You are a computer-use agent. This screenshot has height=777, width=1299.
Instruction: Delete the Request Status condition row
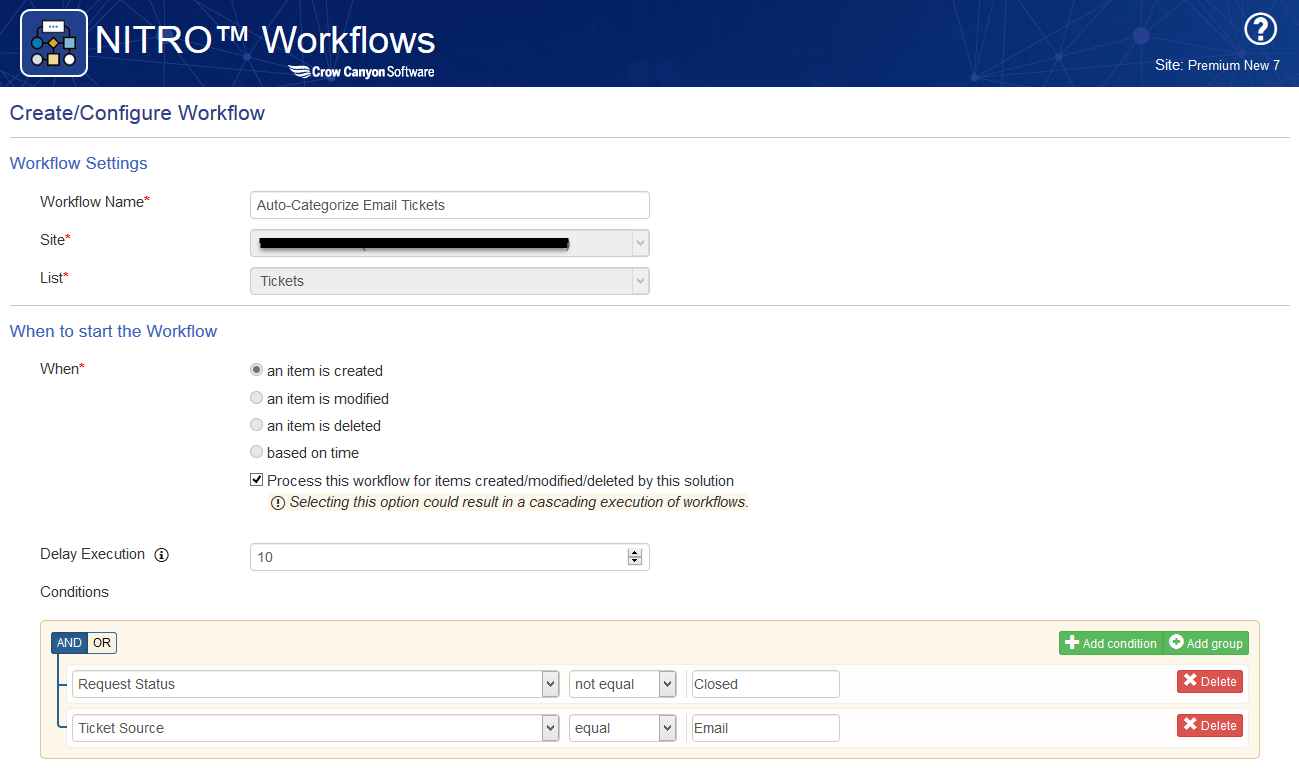point(1209,682)
